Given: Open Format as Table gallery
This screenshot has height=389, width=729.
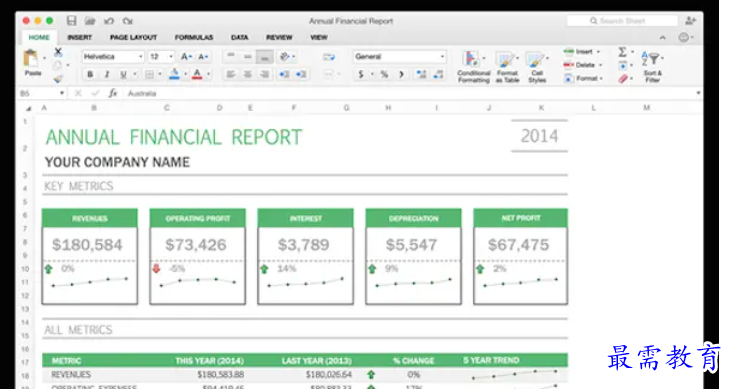Looking at the screenshot, I should coord(507,67).
